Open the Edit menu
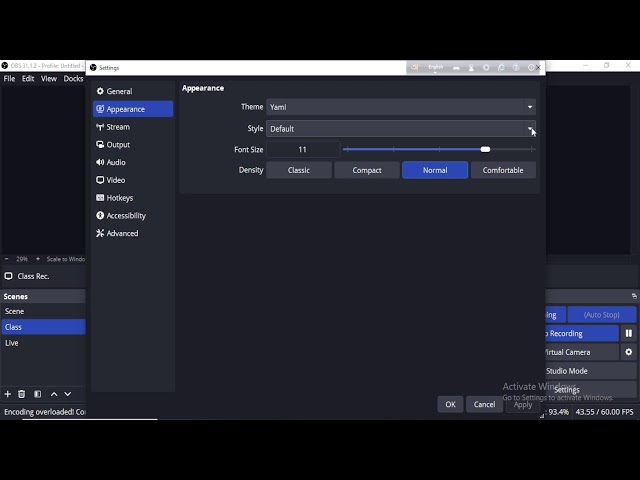Viewport: 640px width, 480px height. [x=28, y=78]
